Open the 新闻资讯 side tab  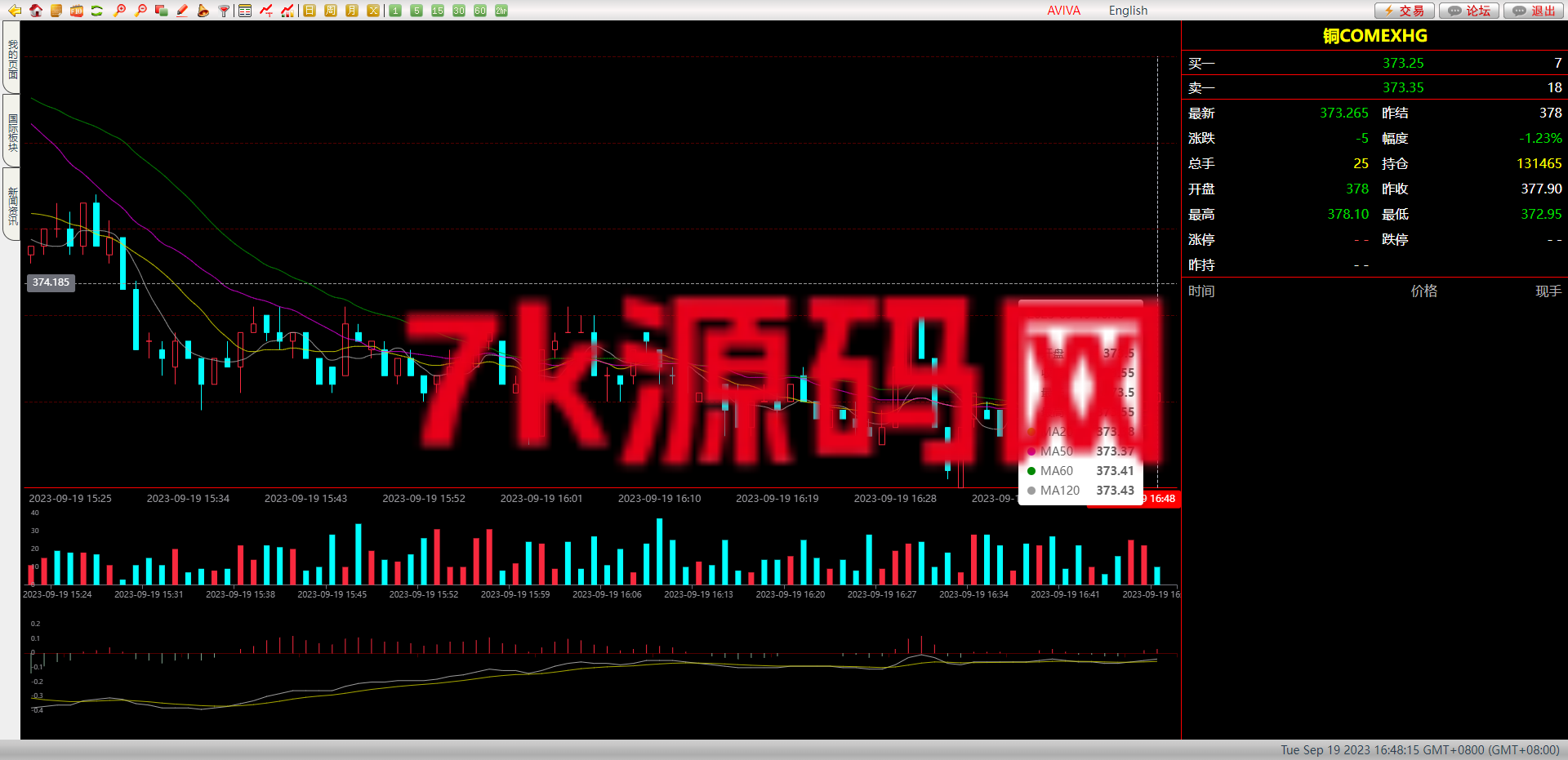(x=12, y=204)
